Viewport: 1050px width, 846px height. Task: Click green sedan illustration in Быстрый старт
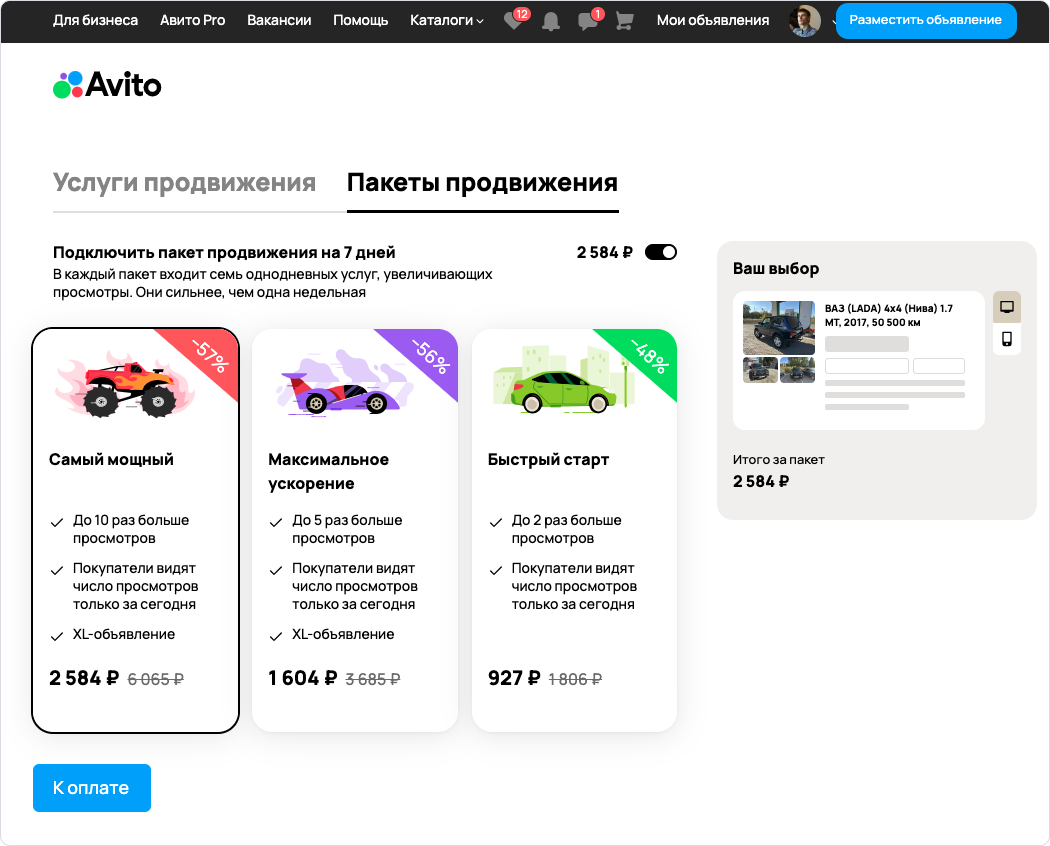[564, 380]
